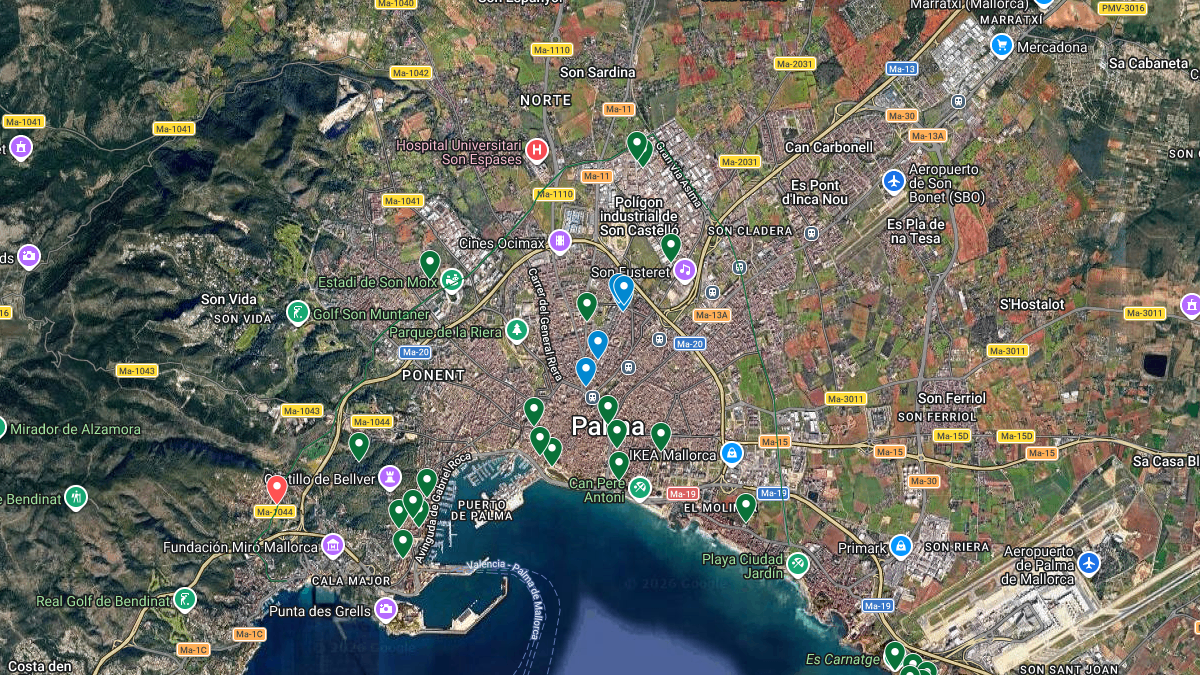This screenshot has height=675, width=1200.
Task: Select the Estadi de Son Moix stadium icon
Action: (452, 281)
